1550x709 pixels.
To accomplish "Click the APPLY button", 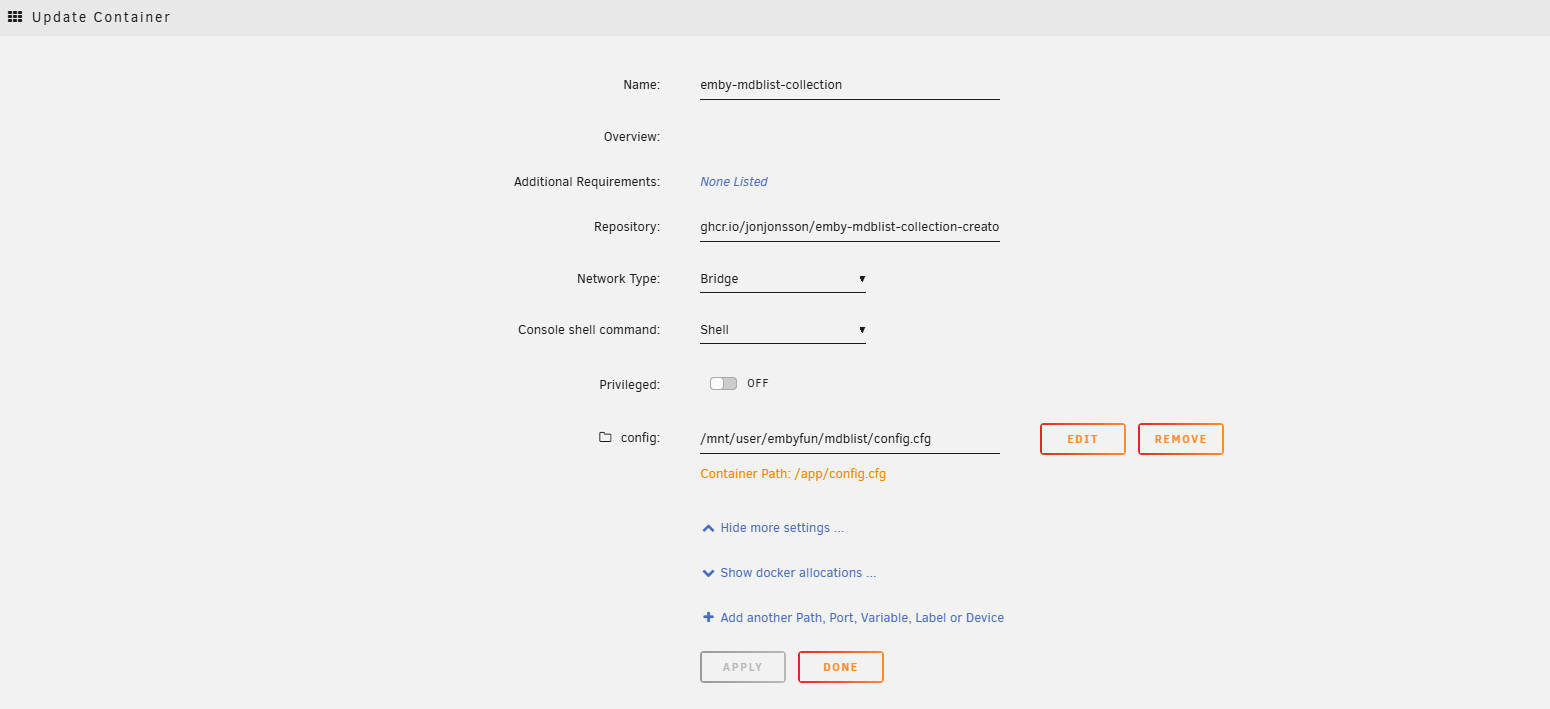I will click(742, 667).
